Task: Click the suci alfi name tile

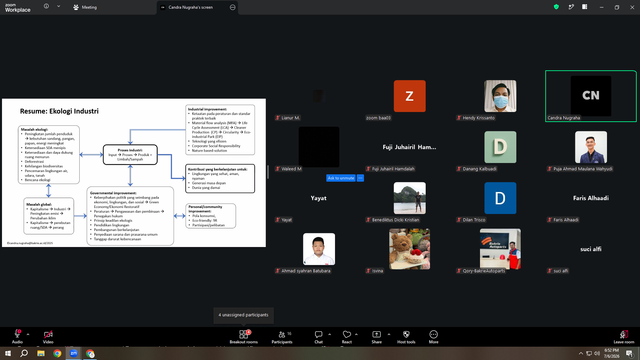Action: 591,249
